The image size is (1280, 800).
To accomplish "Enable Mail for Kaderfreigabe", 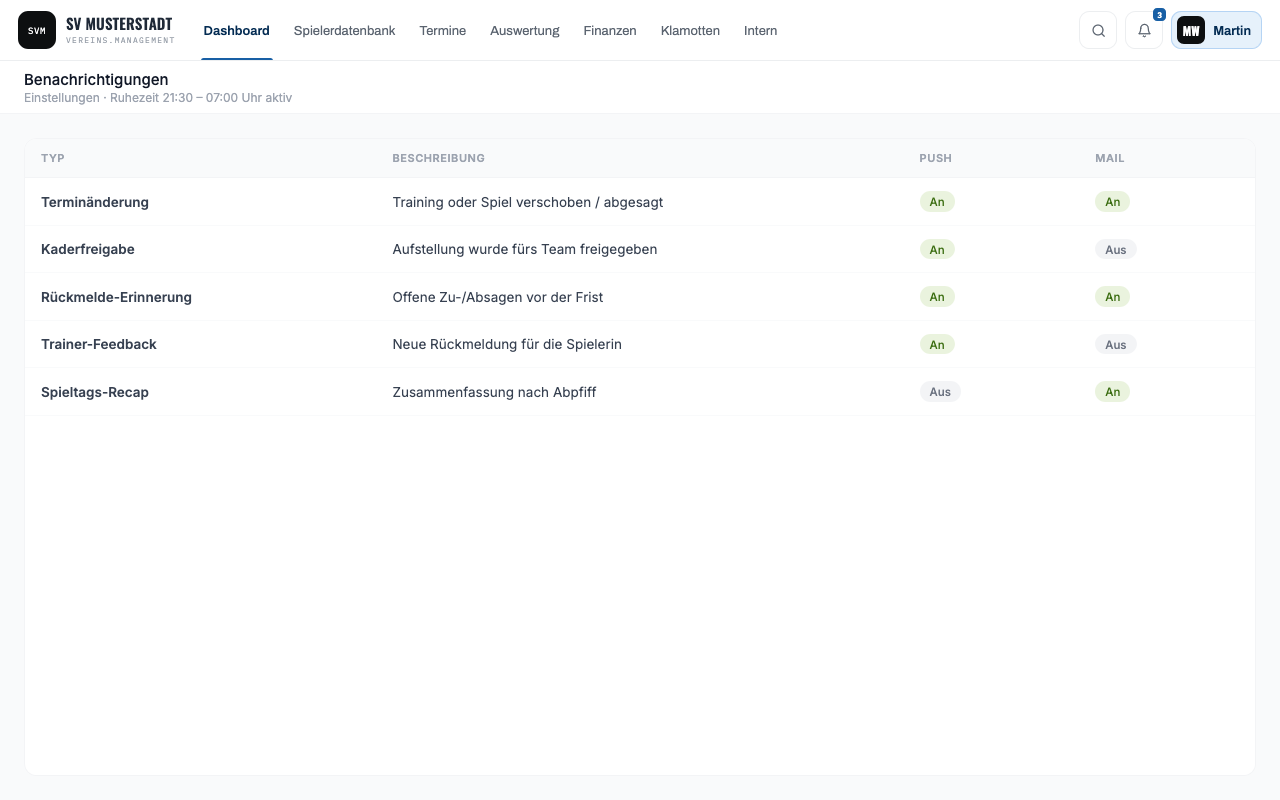I will (1116, 250).
